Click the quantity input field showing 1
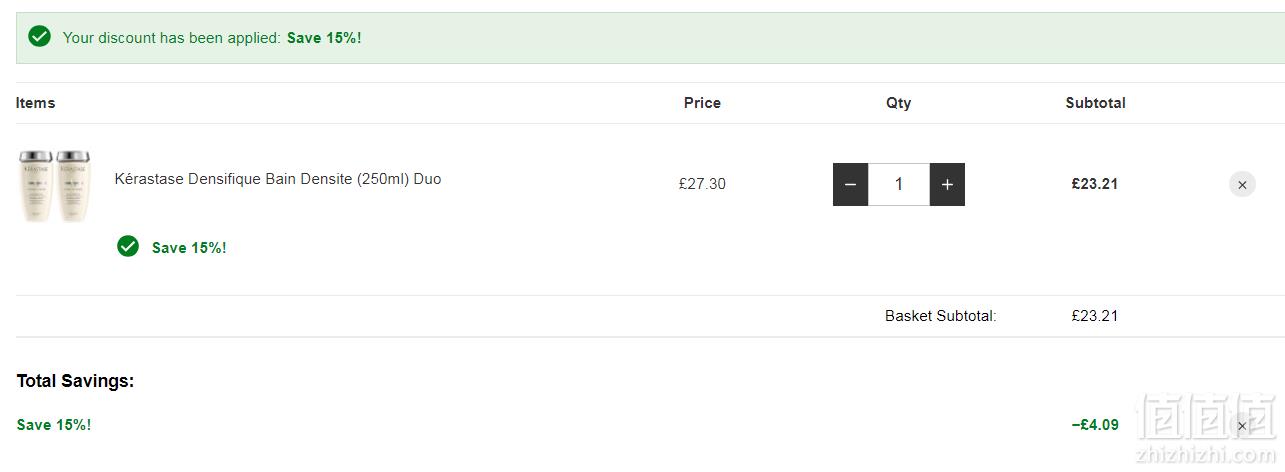The width and height of the screenshot is (1285, 472). coord(899,184)
